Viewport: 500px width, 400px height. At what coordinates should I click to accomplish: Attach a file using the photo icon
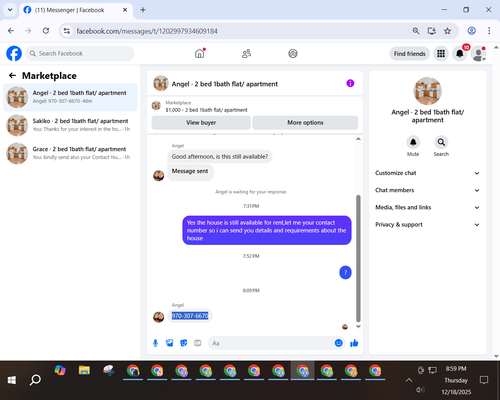click(x=170, y=343)
